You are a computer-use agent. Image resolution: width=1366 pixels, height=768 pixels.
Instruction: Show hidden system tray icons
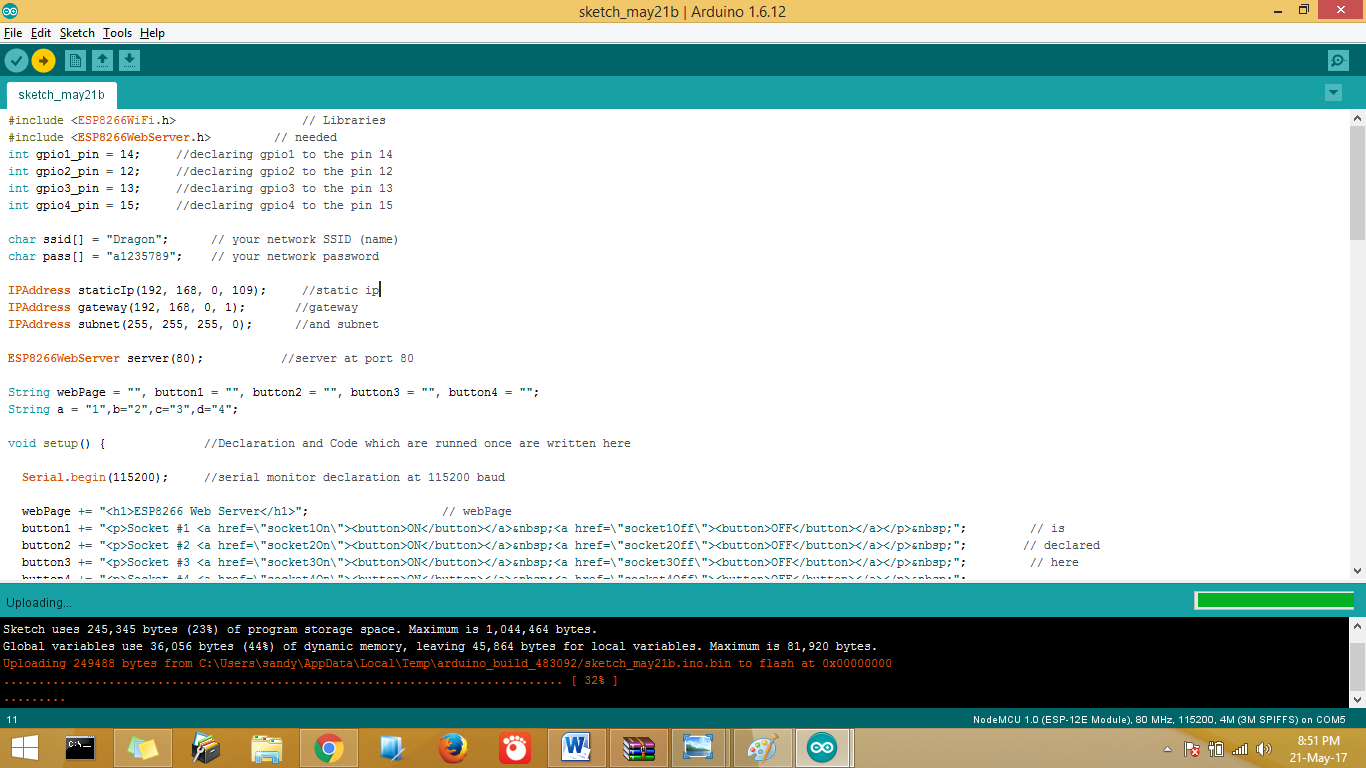tap(1167, 749)
